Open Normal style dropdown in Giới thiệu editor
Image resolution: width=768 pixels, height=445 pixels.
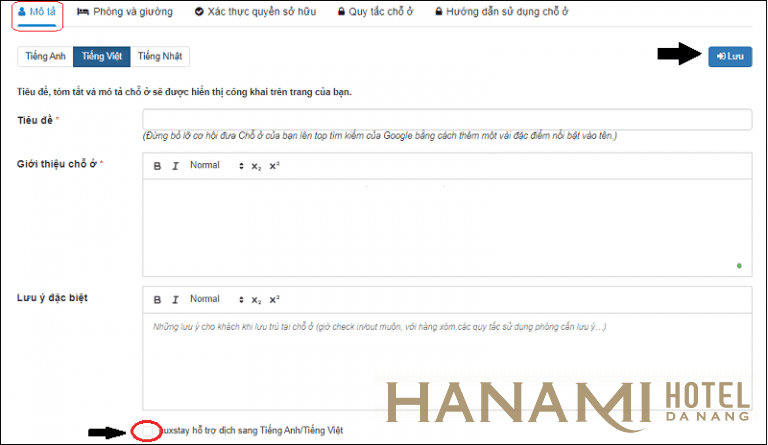coord(216,165)
